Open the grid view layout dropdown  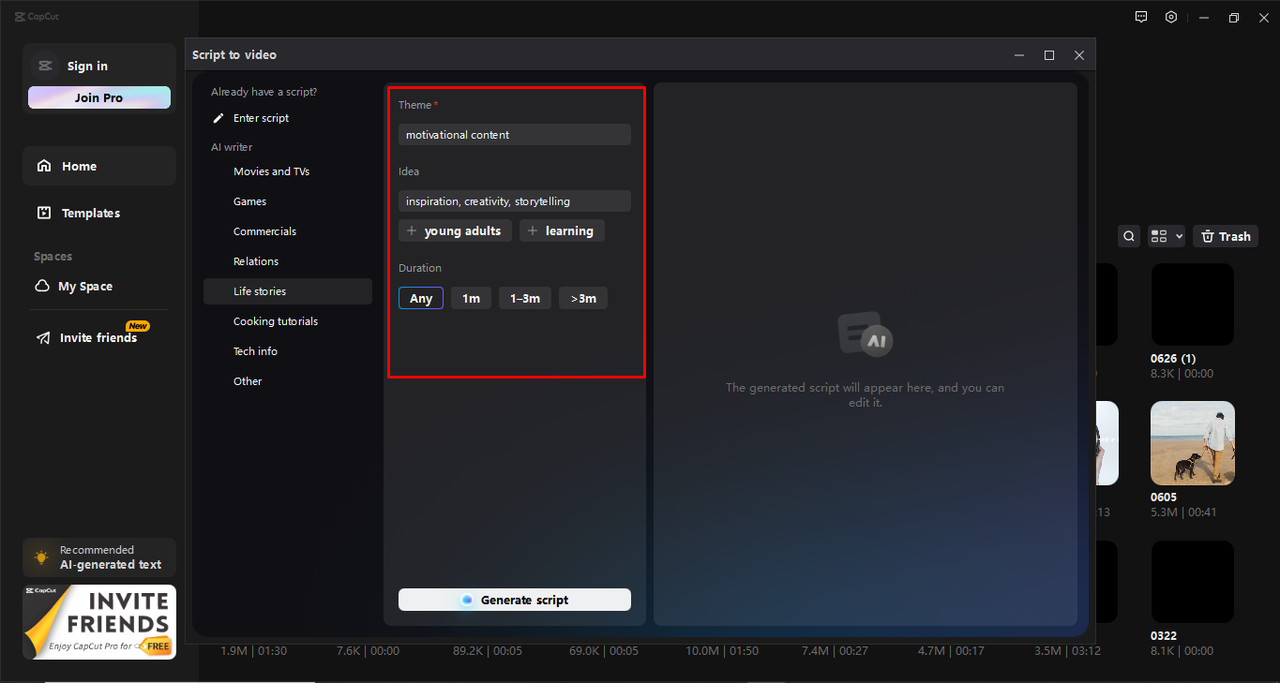pos(1166,236)
